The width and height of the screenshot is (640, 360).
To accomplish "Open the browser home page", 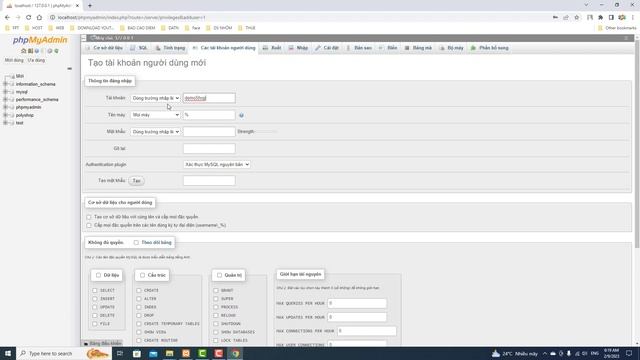I will coord(39,17).
